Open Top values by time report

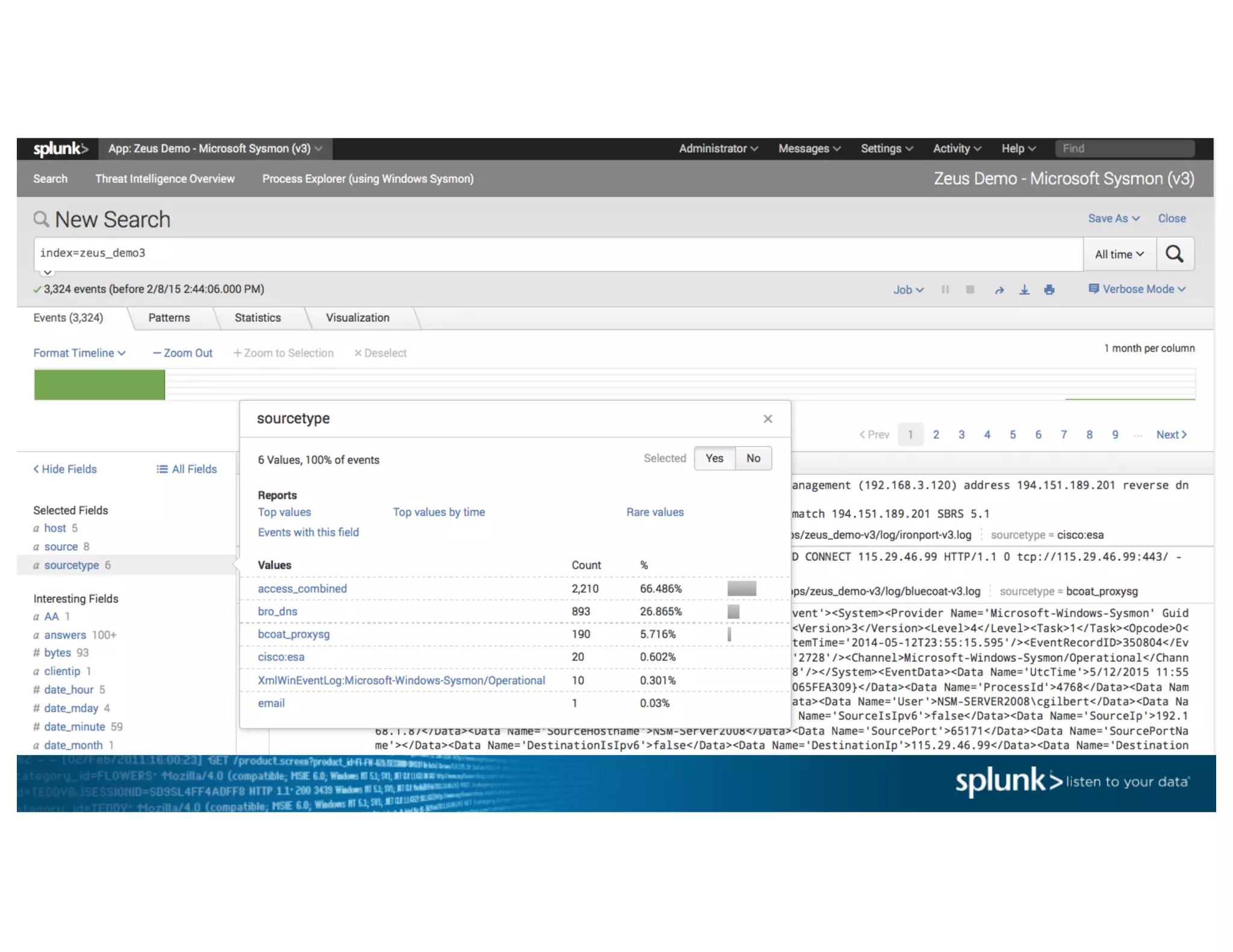click(x=439, y=512)
